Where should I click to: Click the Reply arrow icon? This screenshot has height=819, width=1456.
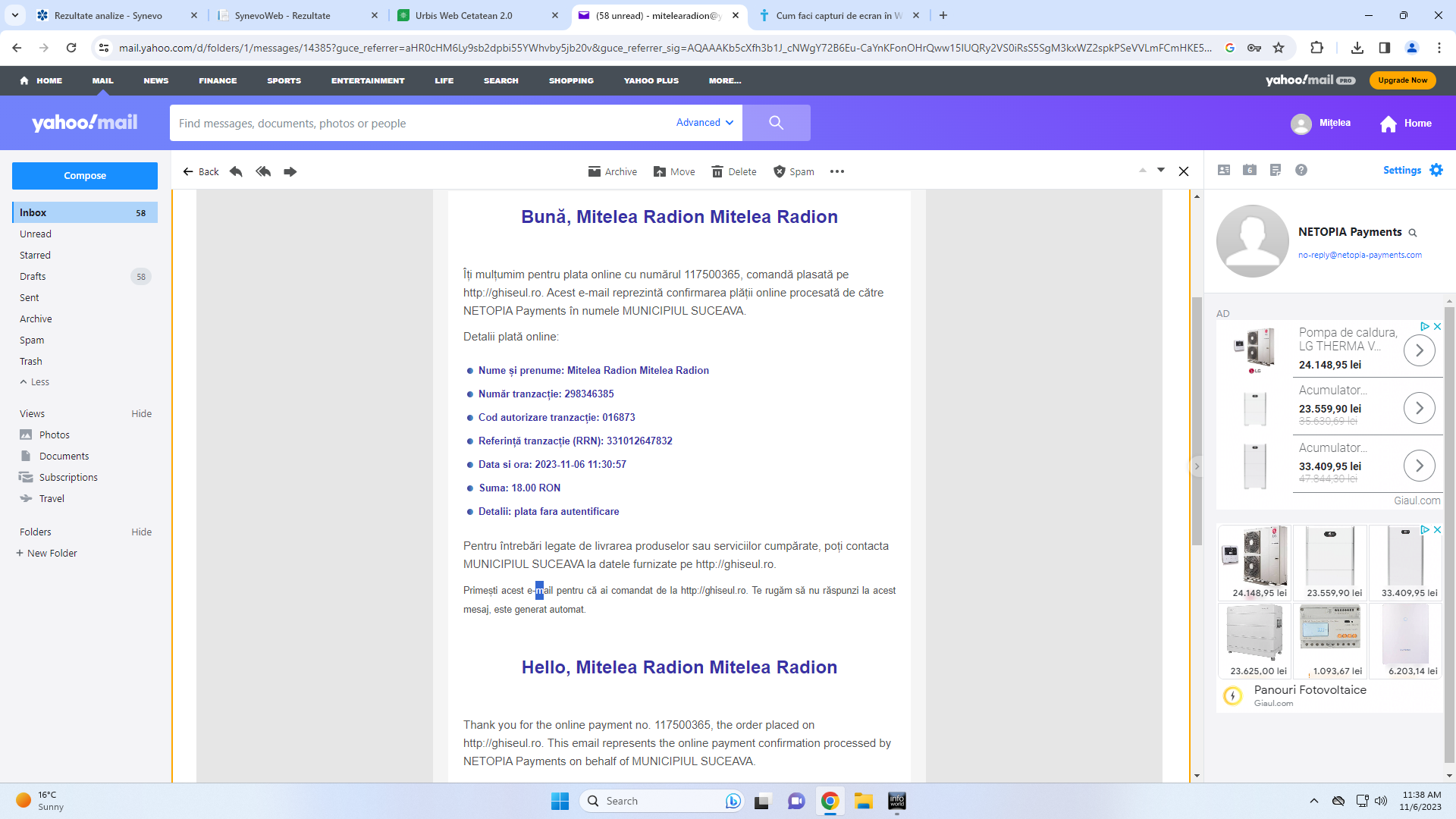point(236,172)
